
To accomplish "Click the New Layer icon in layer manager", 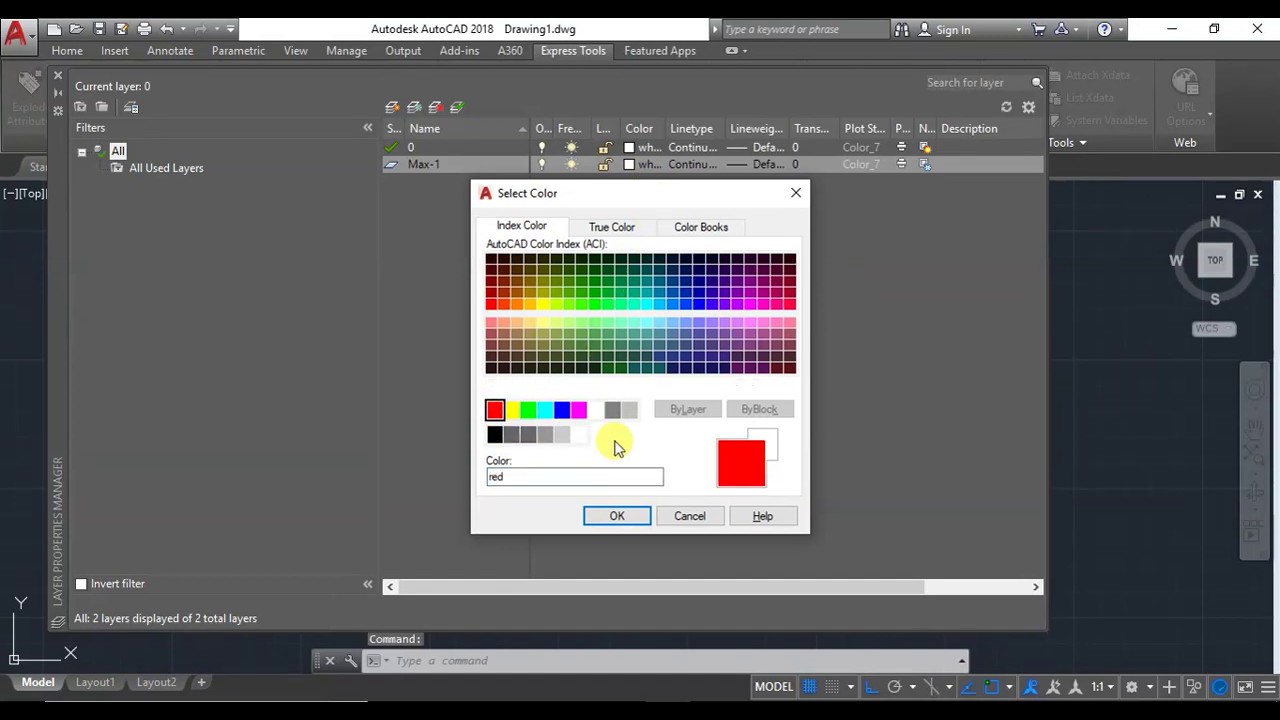I will click(392, 107).
